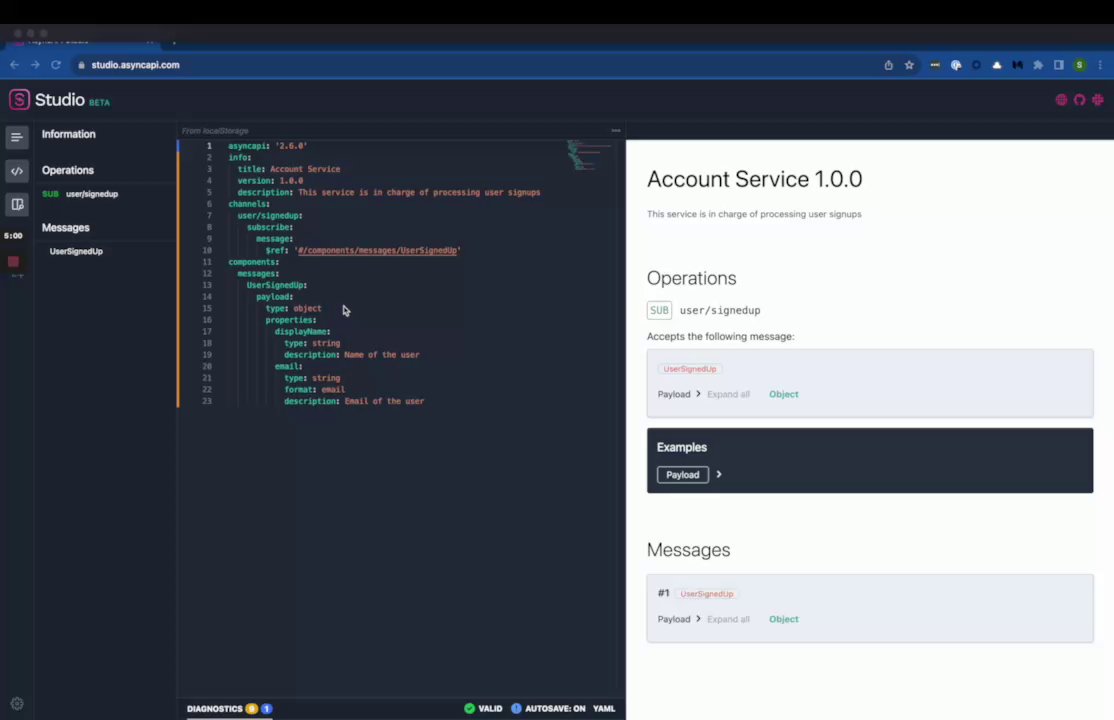Click the share page icon in address bar
Image resolution: width=1114 pixels, height=720 pixels.
(x=888, y=65)
